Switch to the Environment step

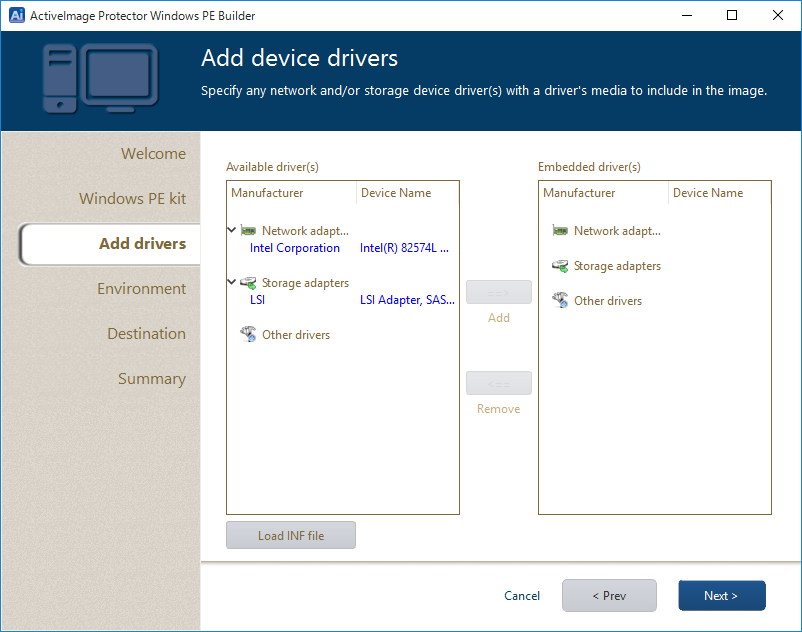(141, 289)
